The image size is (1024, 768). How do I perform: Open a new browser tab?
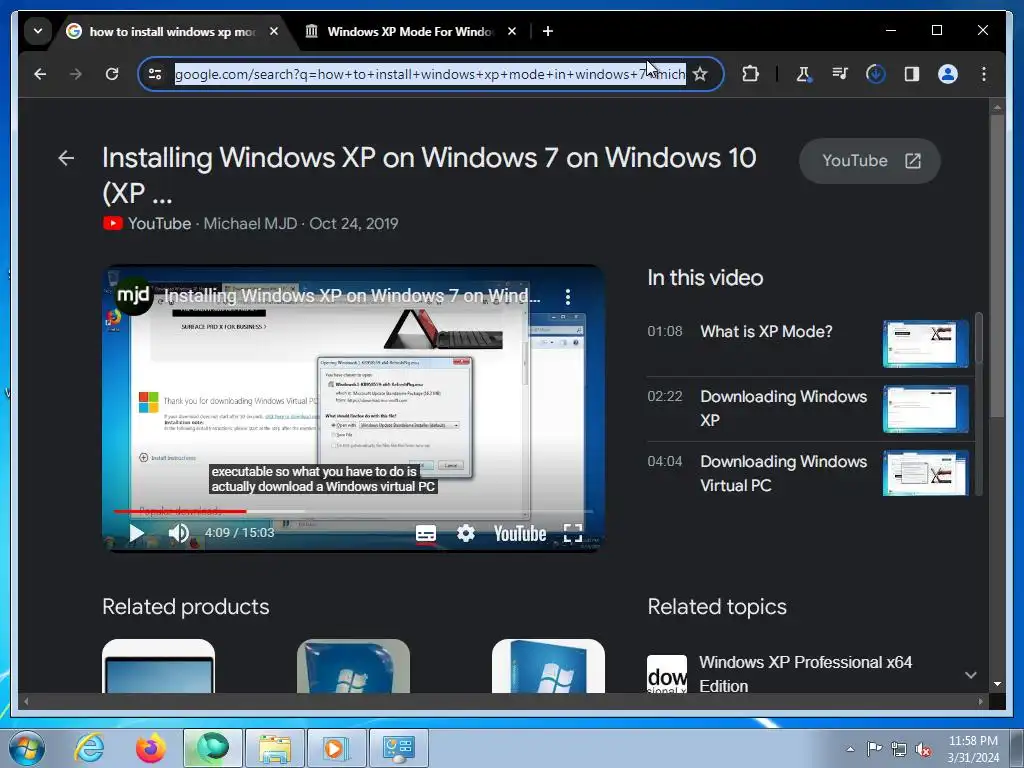click(x=548, y=31)
